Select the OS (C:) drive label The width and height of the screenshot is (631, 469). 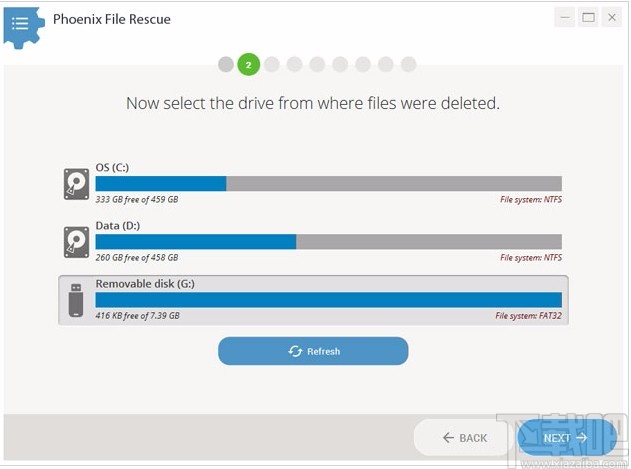pyautogui.click(x=112, y=167)
